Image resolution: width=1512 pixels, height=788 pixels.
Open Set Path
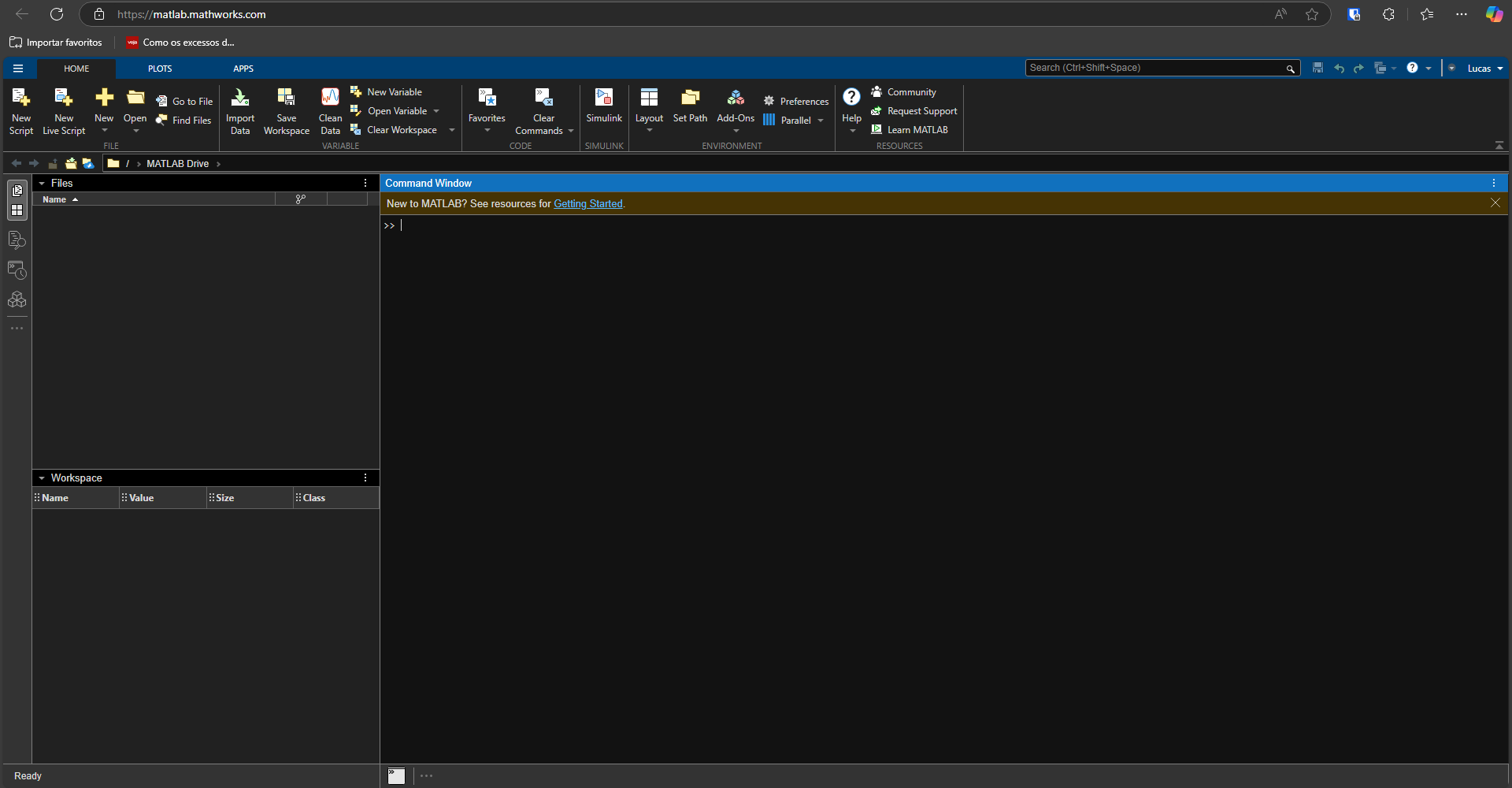(x=690, y=106)
